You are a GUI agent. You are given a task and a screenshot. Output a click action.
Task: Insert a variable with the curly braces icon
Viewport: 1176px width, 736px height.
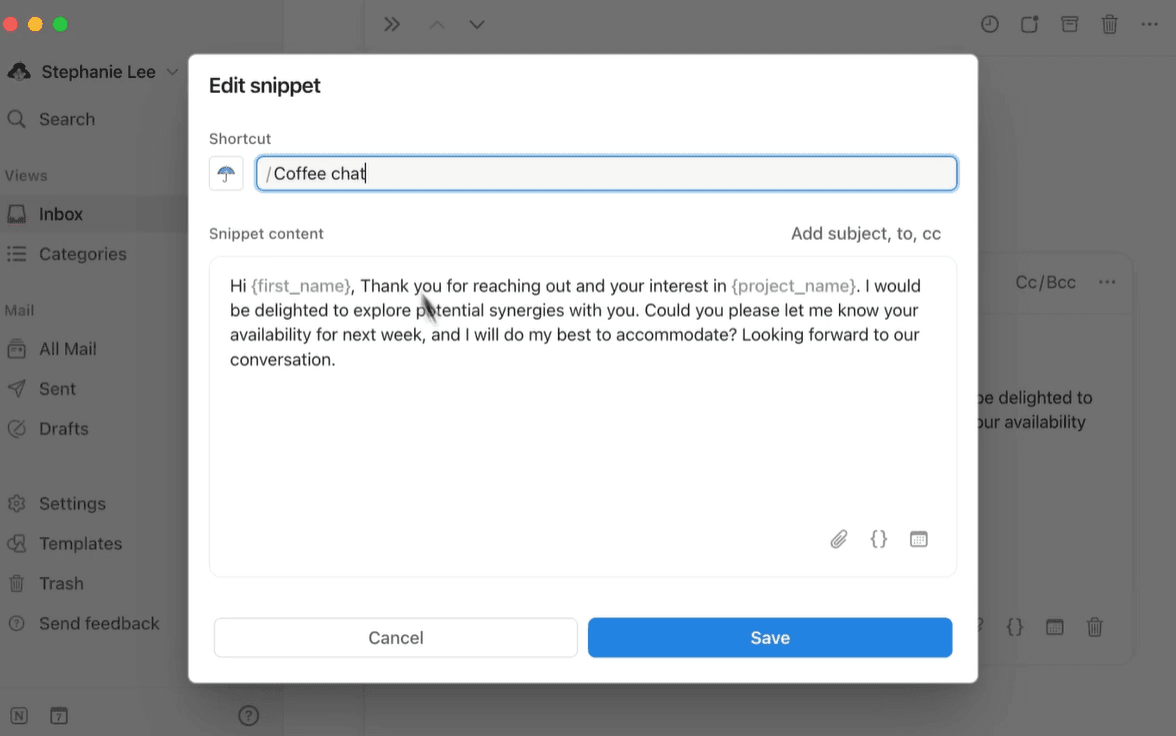pyautogui.click(x=879, y=539)
